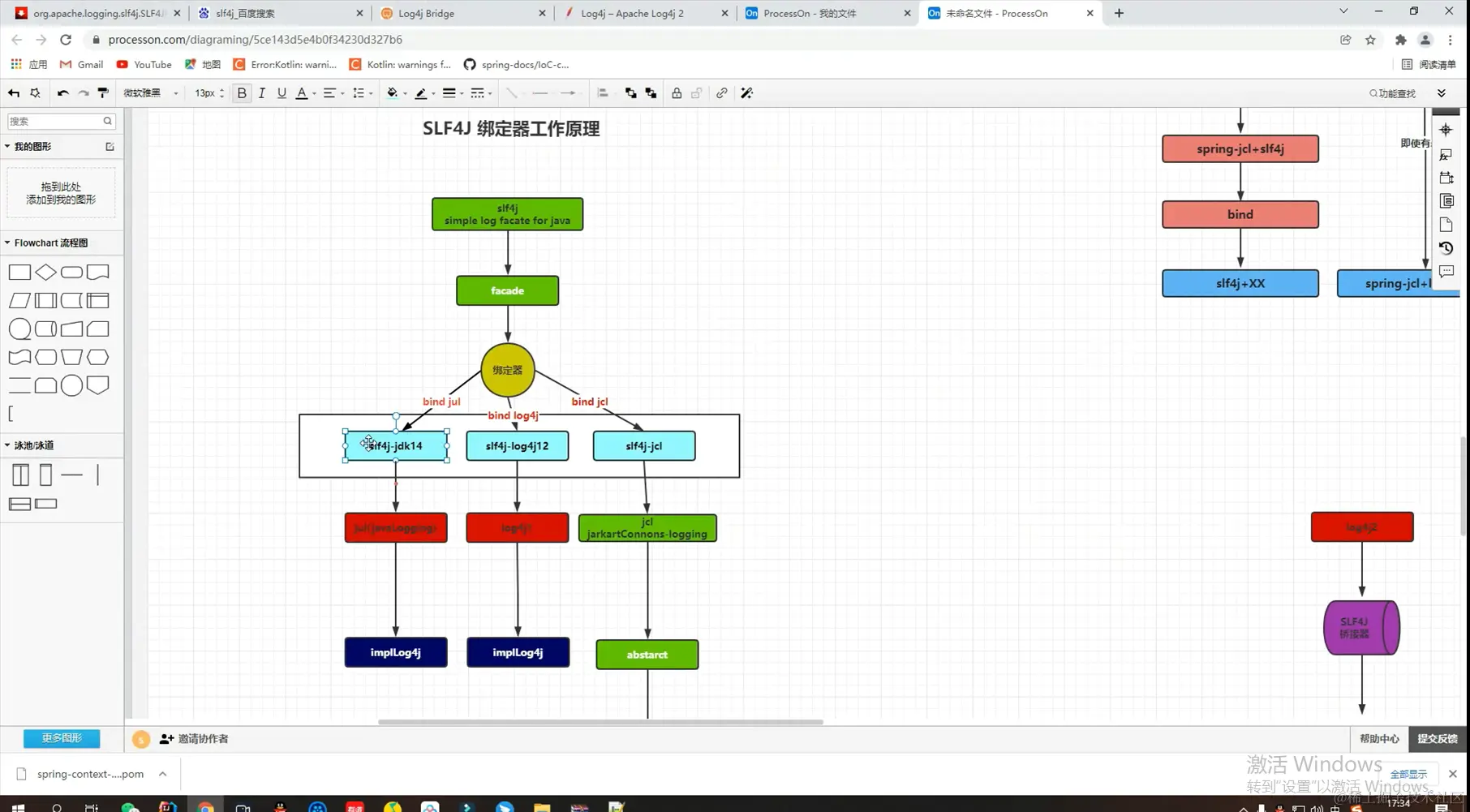
Task: Switch to the slf4j_百度搜索 tab
Action: coord(280,13)
